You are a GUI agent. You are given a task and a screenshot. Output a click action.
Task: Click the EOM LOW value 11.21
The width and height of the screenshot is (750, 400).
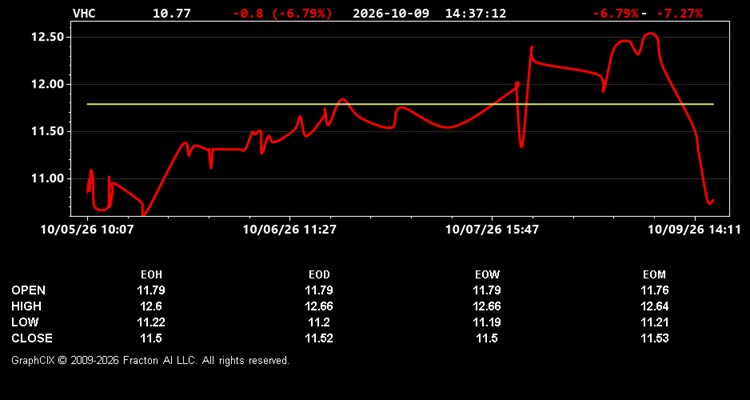654,322
